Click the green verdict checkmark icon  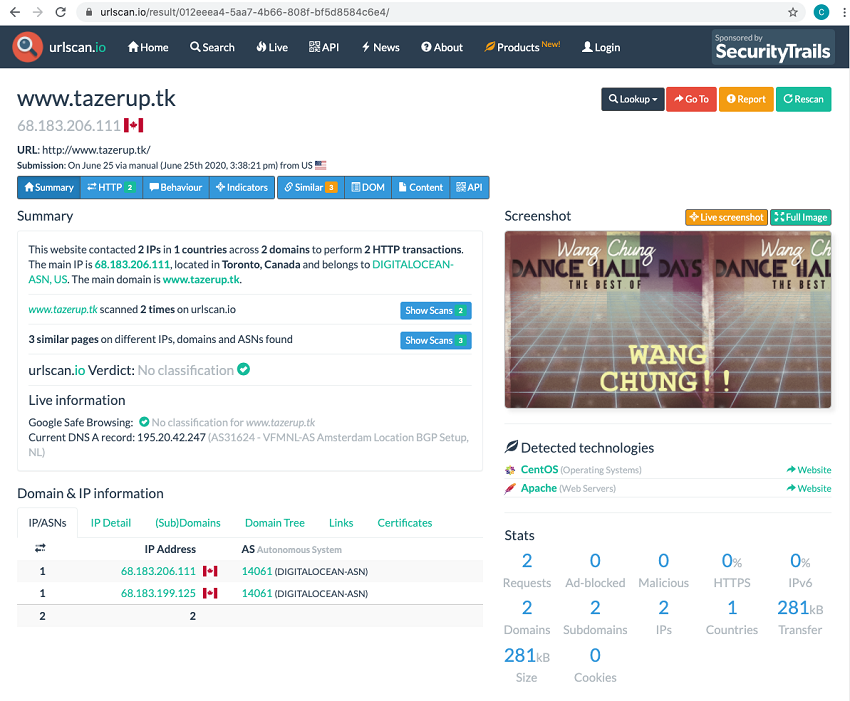[243, 369]
